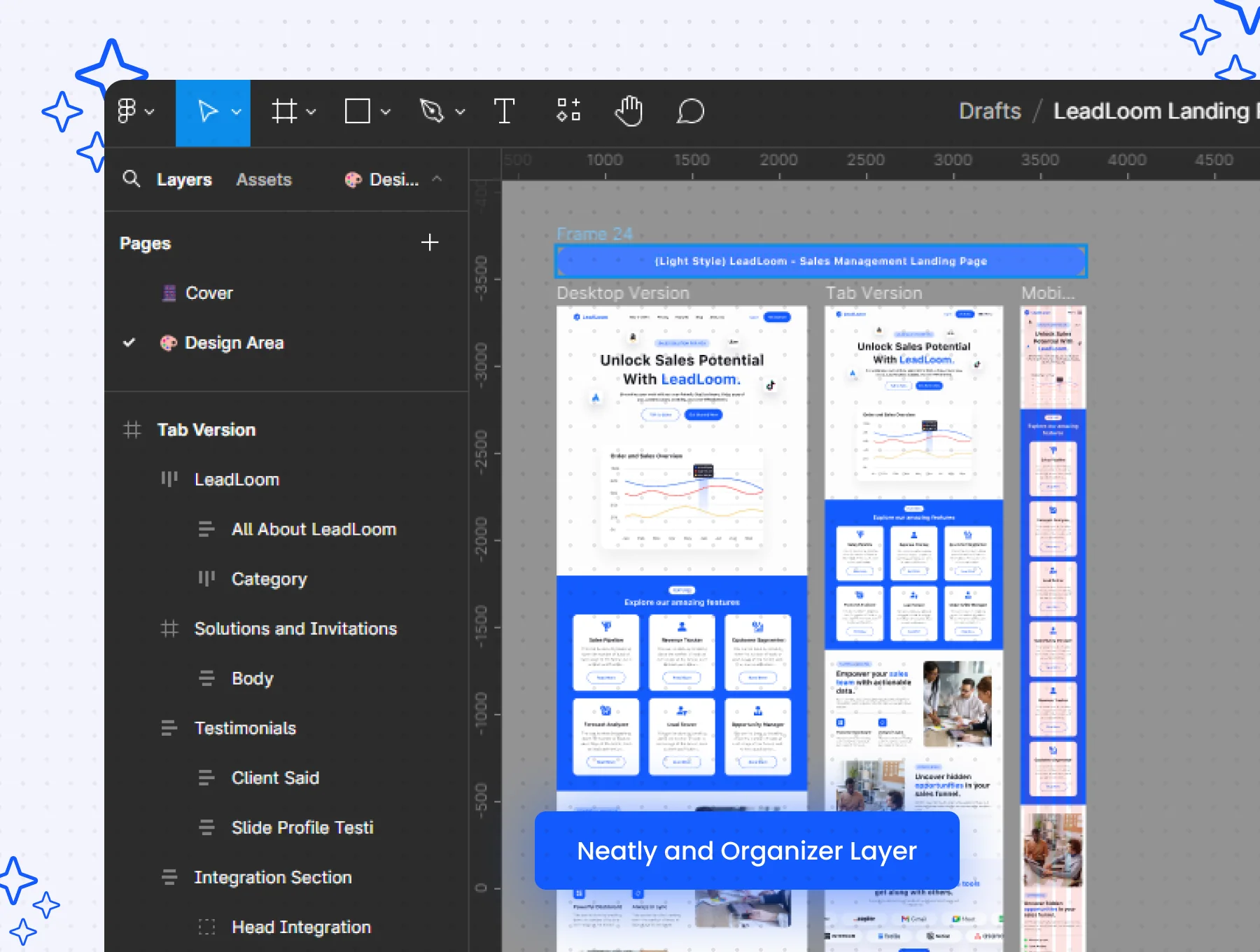Click the Frame 24 label on canvas
Screen dimensions: 1260x952
[x=594, y=234]
